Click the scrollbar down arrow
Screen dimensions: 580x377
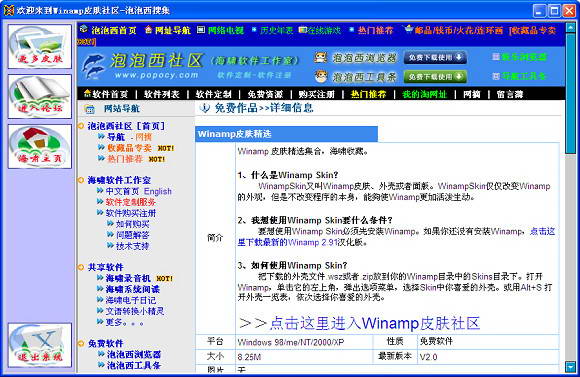point(571,367)
